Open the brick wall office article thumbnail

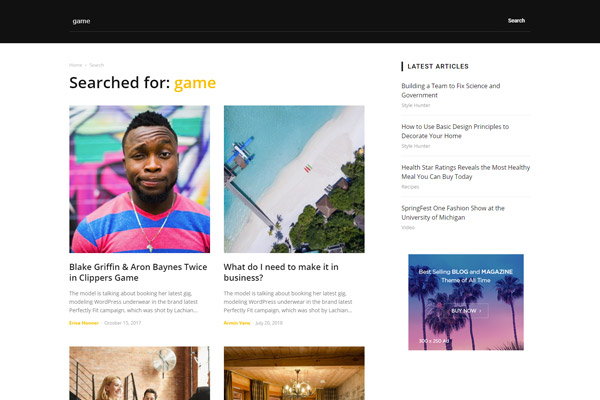tap(139, 373)
